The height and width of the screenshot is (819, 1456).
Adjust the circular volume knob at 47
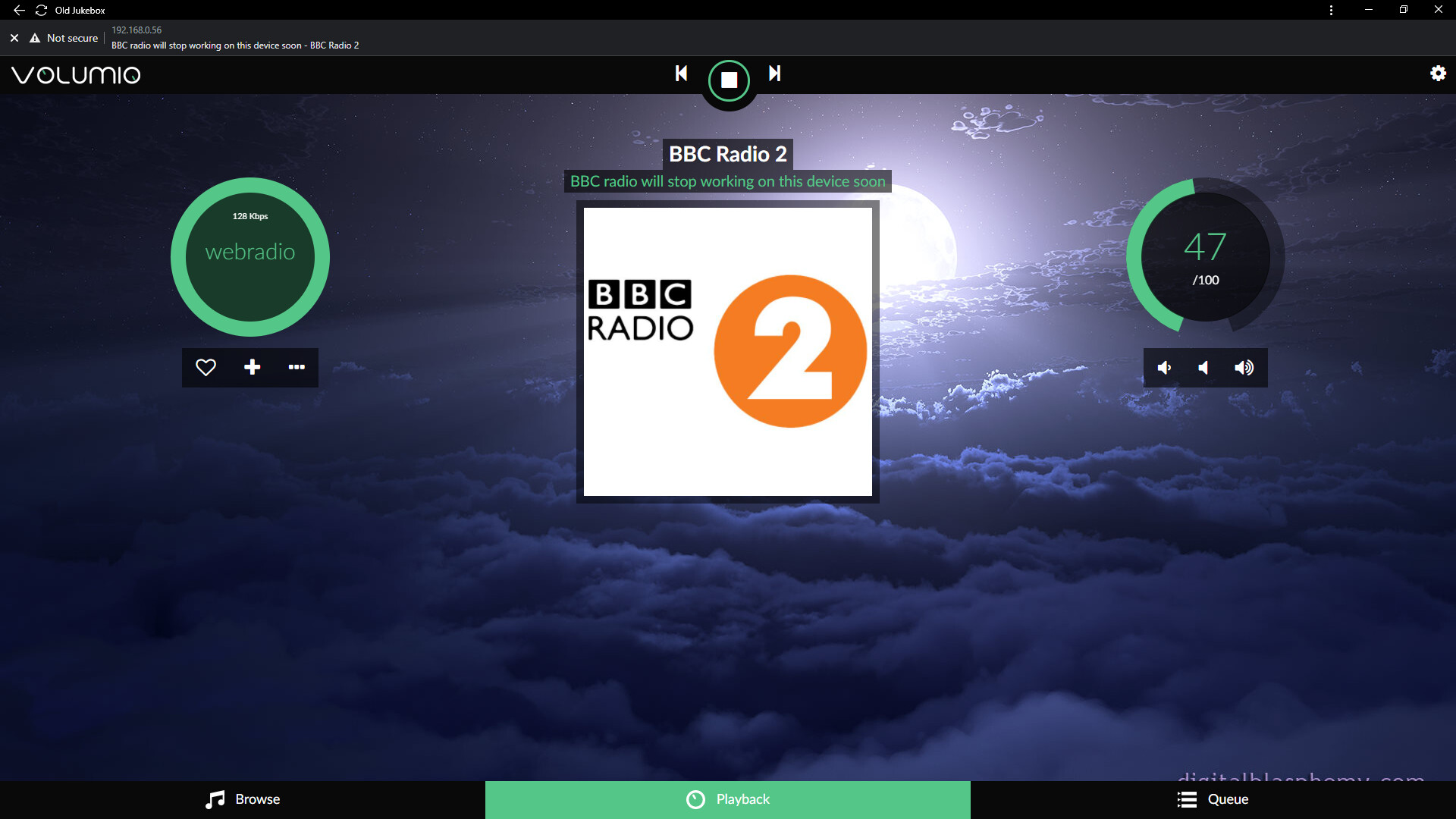1206,256
